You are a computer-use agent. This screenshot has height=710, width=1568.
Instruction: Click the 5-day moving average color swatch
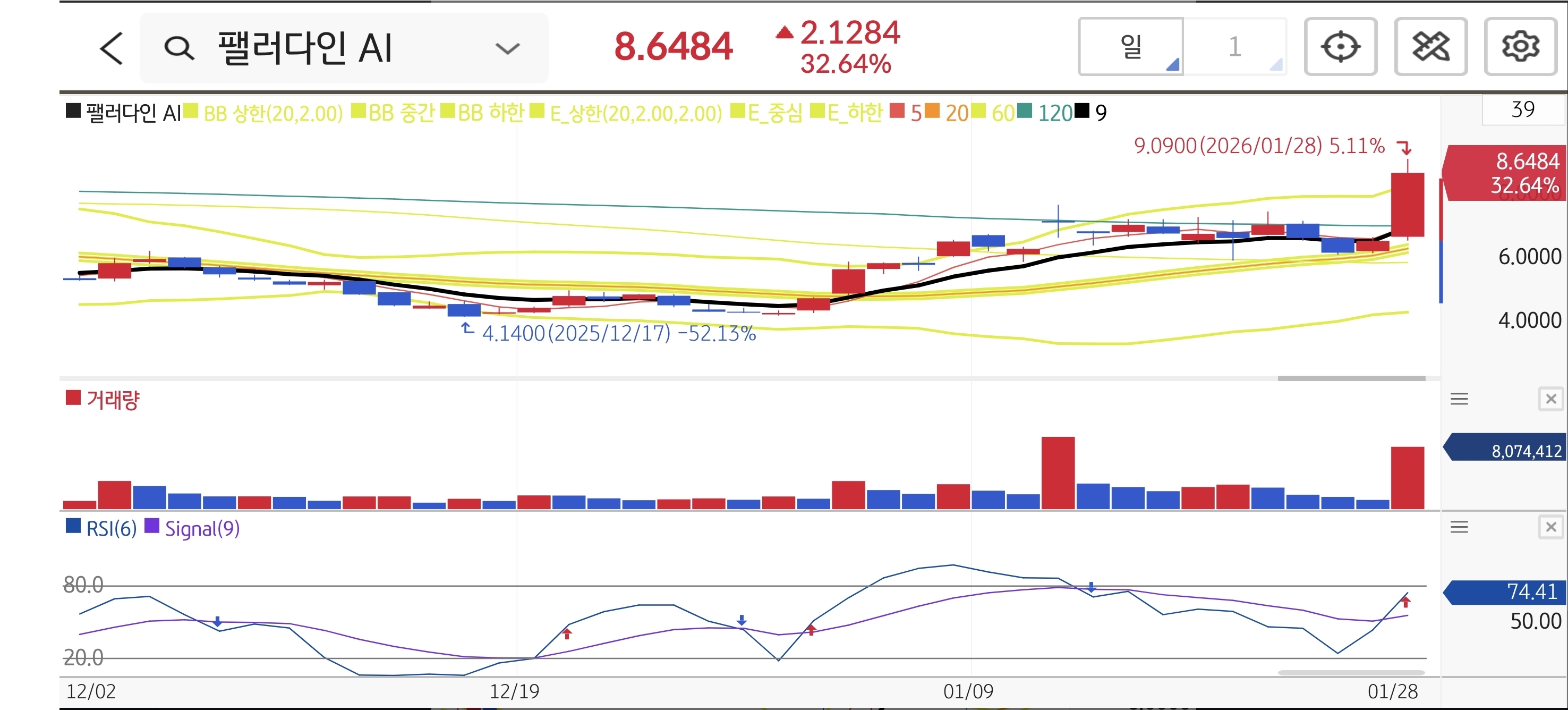897,112
